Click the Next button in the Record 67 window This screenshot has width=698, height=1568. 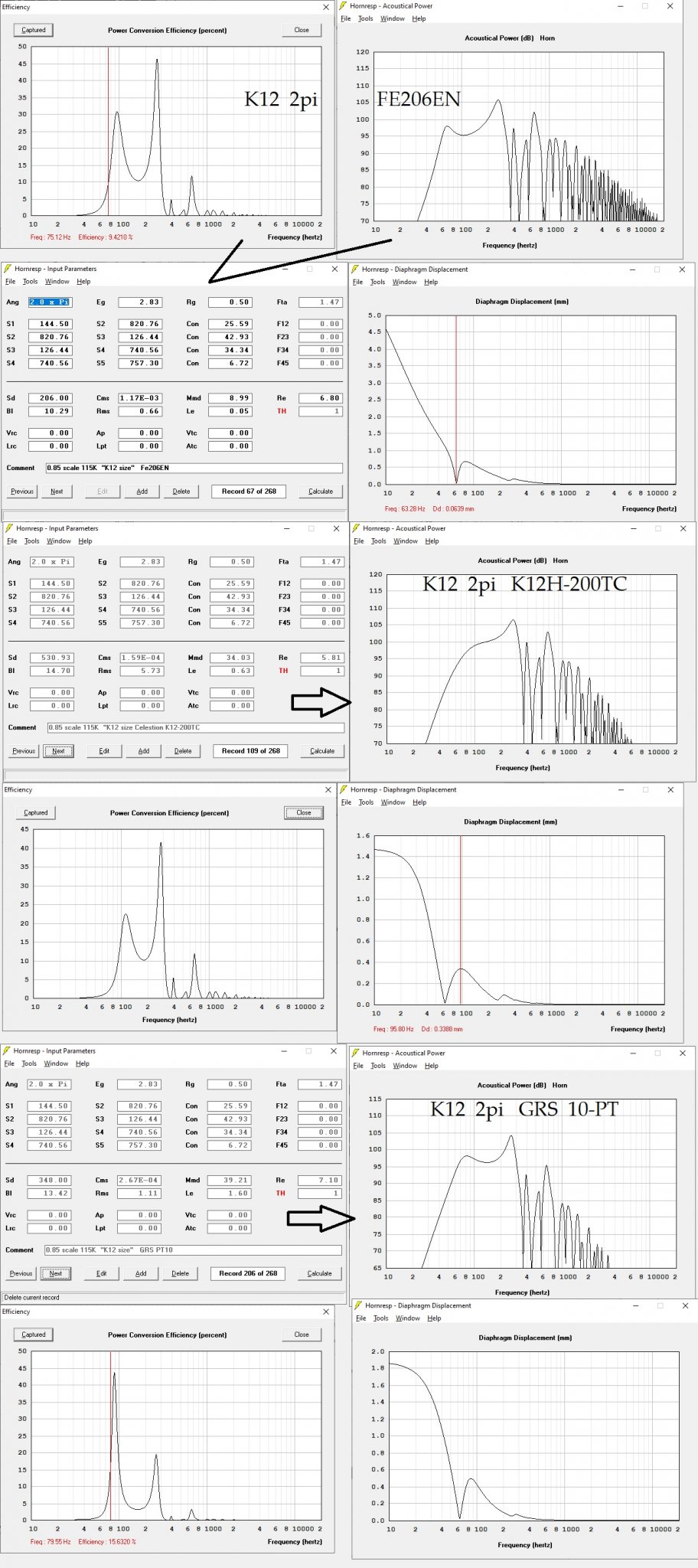coord(57,491)
